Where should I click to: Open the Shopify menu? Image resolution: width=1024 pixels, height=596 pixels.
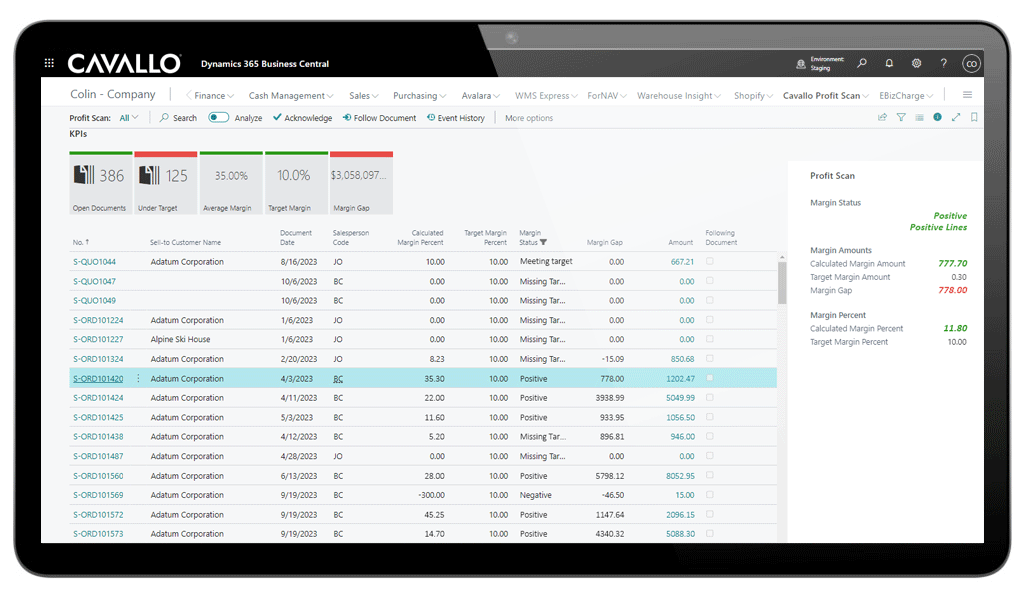tap(753, 95)
